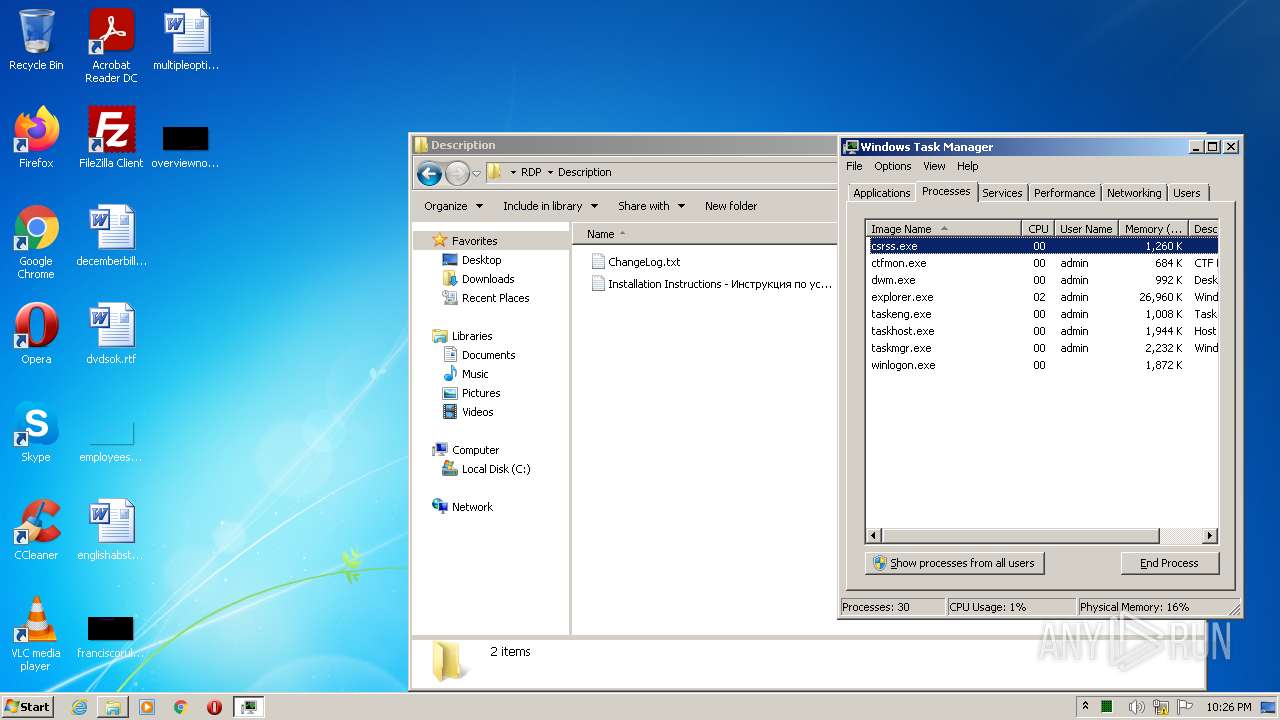
Task: Open Task Manager Options menu
Action: (x=892, y=166)
